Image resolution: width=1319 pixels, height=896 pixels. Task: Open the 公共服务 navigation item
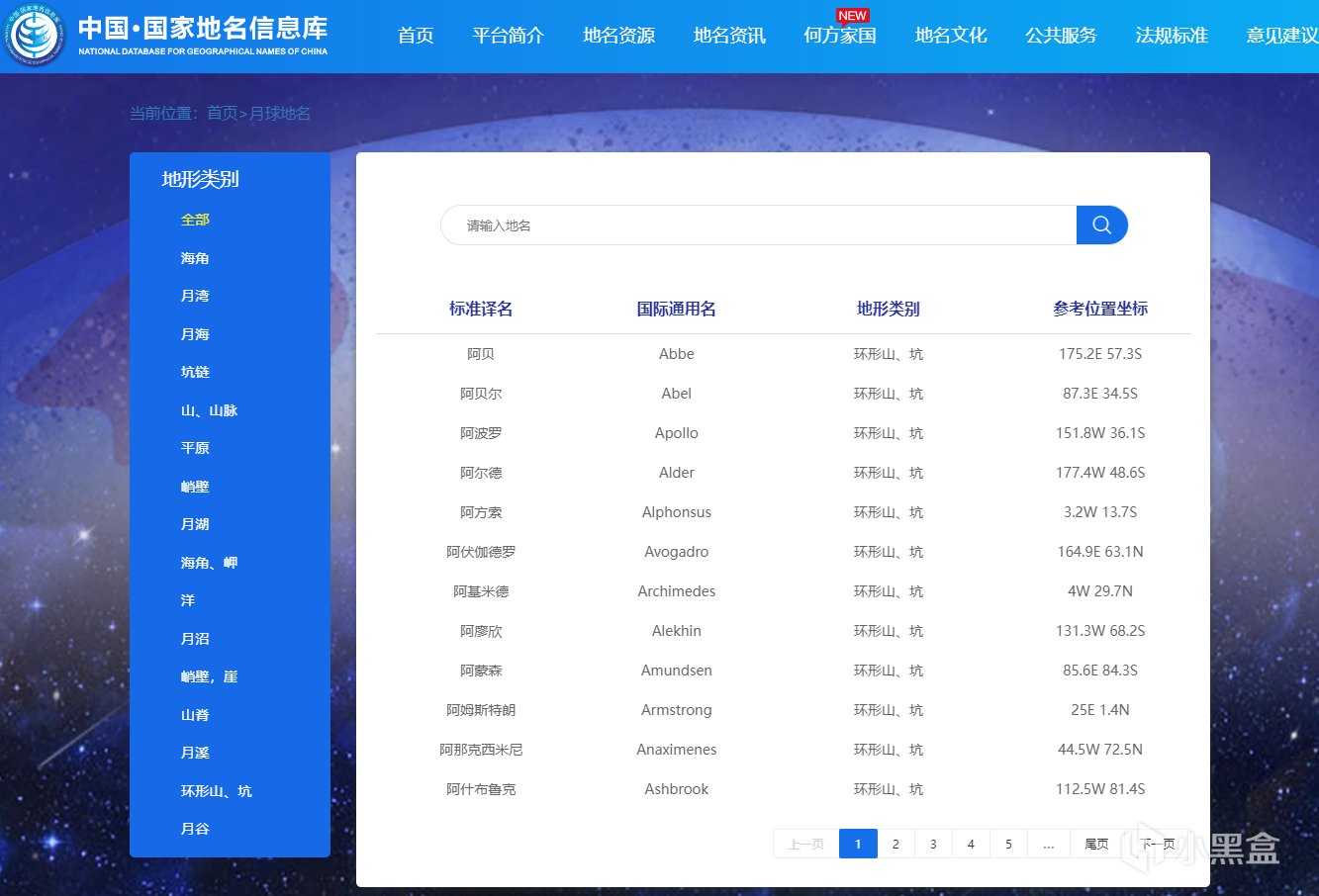click(1062, 36)
